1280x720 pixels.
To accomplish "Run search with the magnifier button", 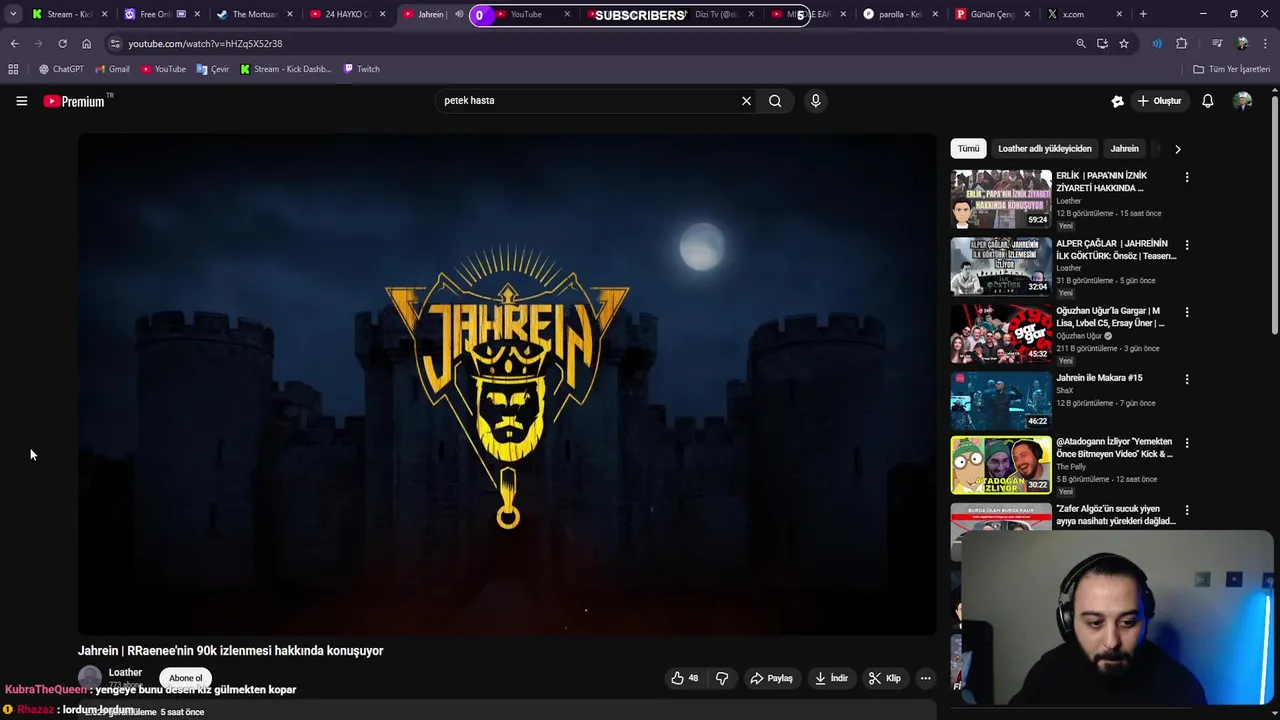I will [775, 101].
